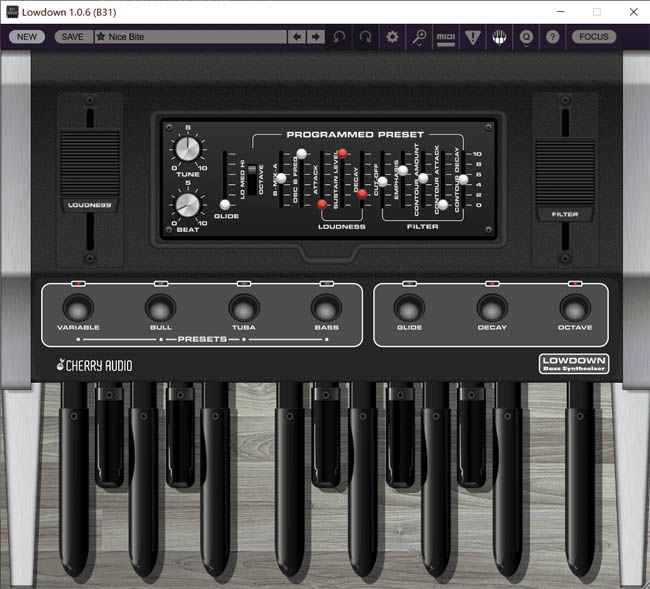Viewport: 650px width, 589px height.
Task: Click the EMPHASIS slider handle
Action: [403, 170]
